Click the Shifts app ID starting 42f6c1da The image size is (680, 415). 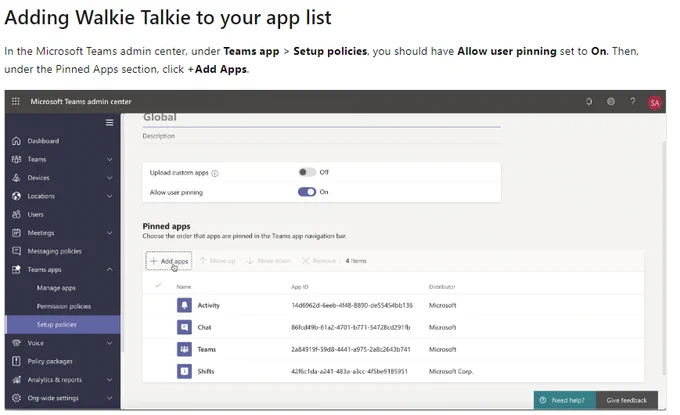pos(349,371)
